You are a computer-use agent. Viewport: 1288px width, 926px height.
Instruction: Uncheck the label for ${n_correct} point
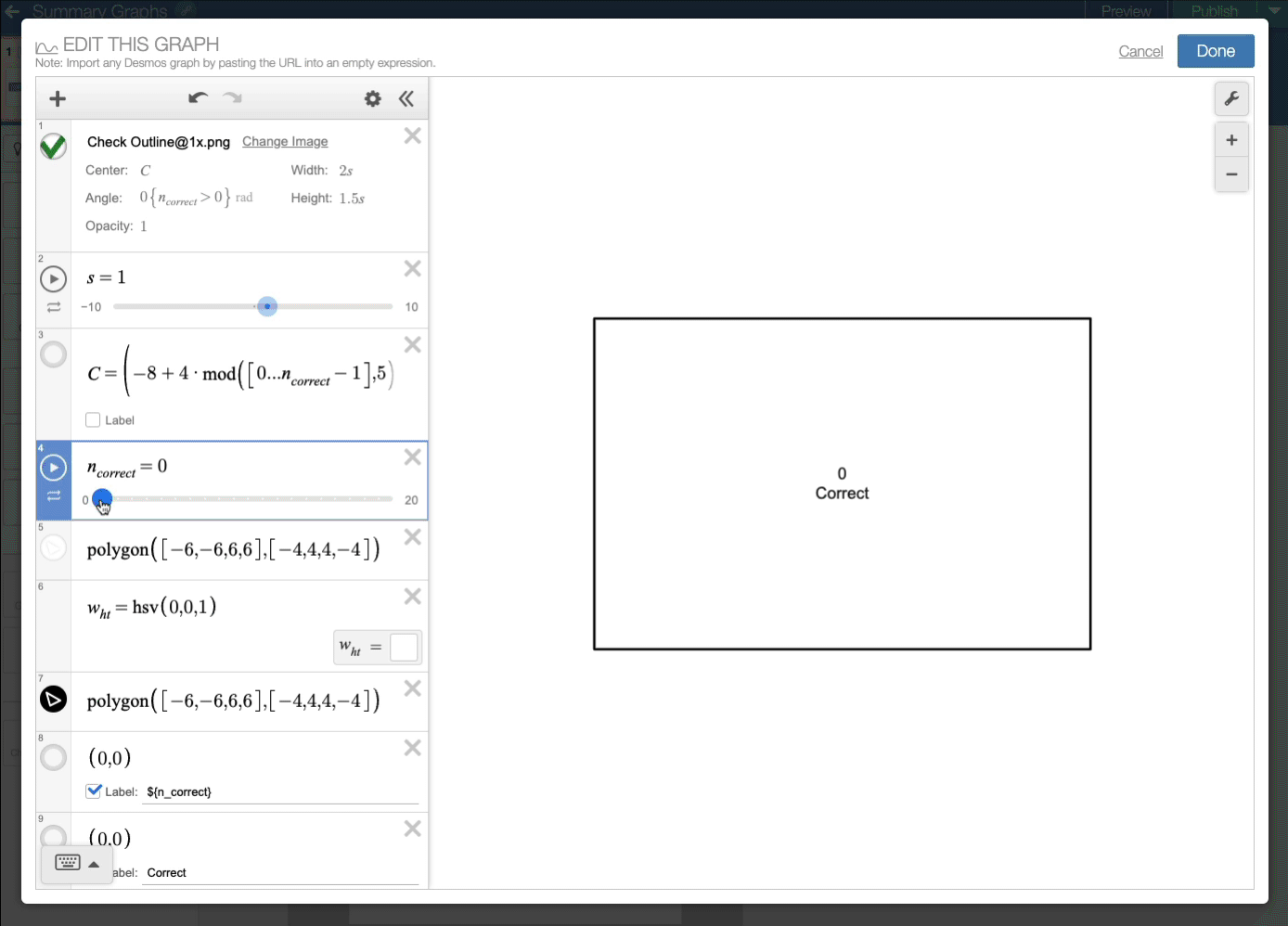[x=94, y=791]
